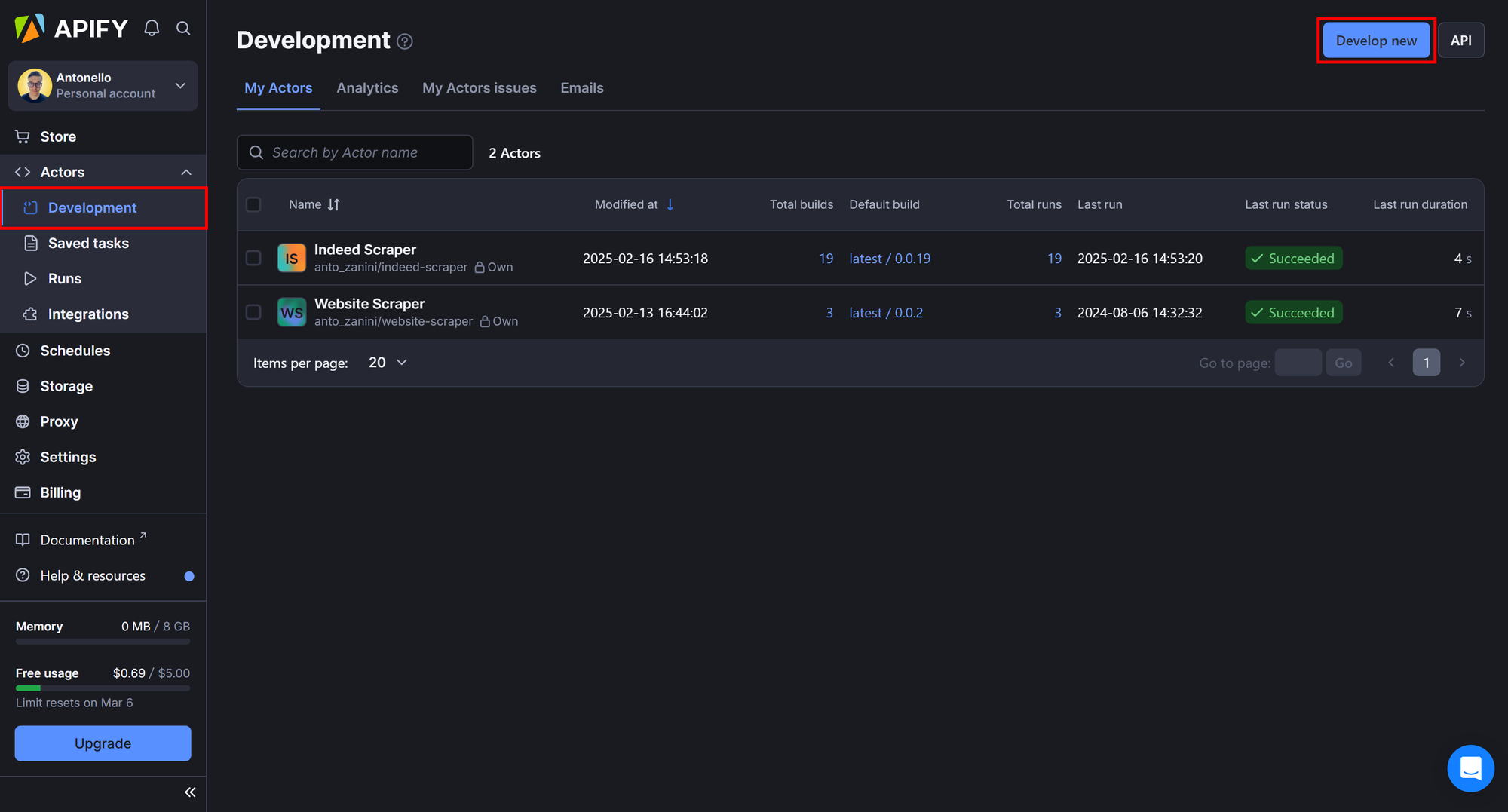The height and width of the screenshot is (812, 1508).
Task: Open the Items per page dropdown
Action: click(x=387, y=362)
